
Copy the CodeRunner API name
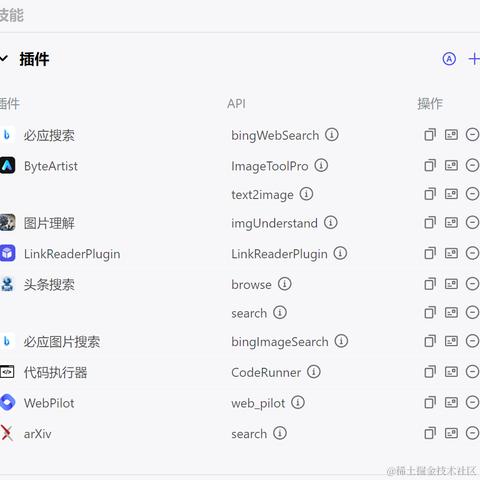[x=430, y=372]
